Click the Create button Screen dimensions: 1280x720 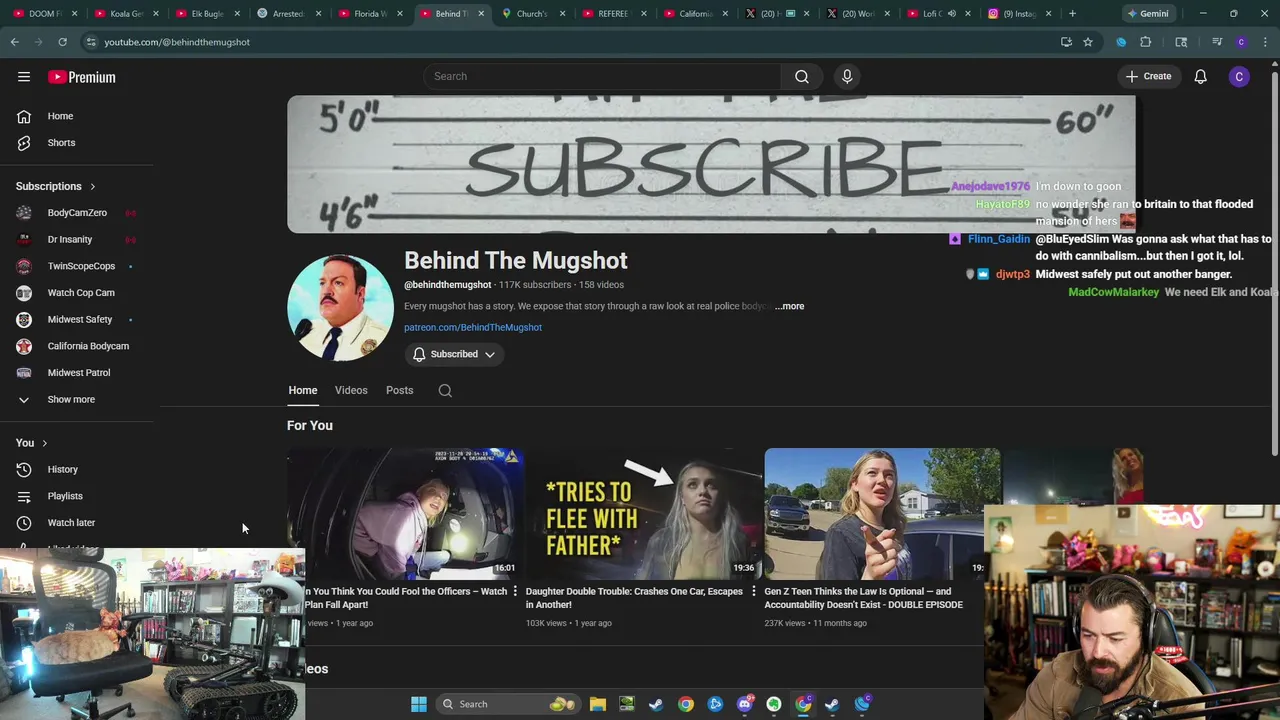[1148, 76]
